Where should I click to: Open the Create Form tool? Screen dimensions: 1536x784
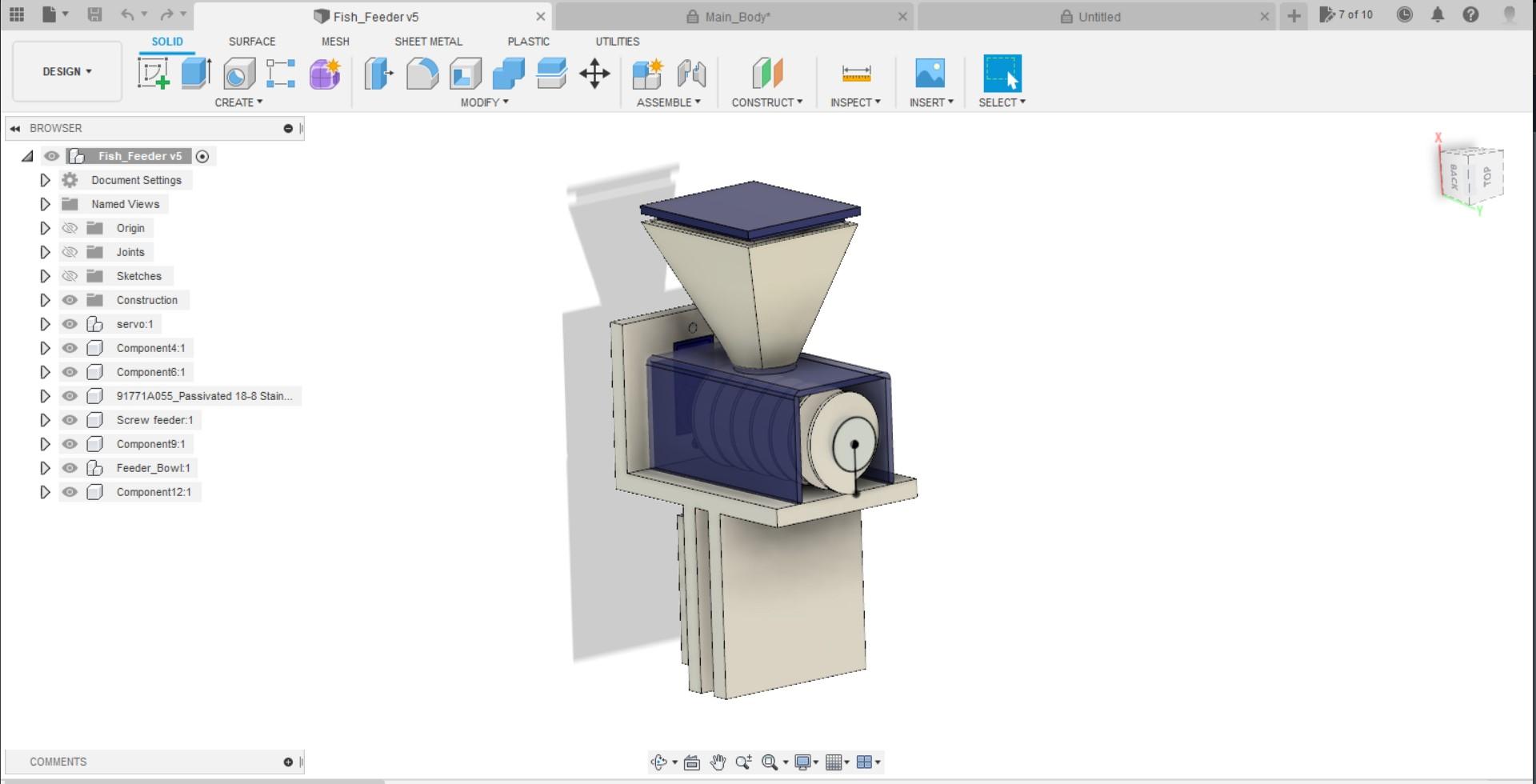click(x=325, y=74)
